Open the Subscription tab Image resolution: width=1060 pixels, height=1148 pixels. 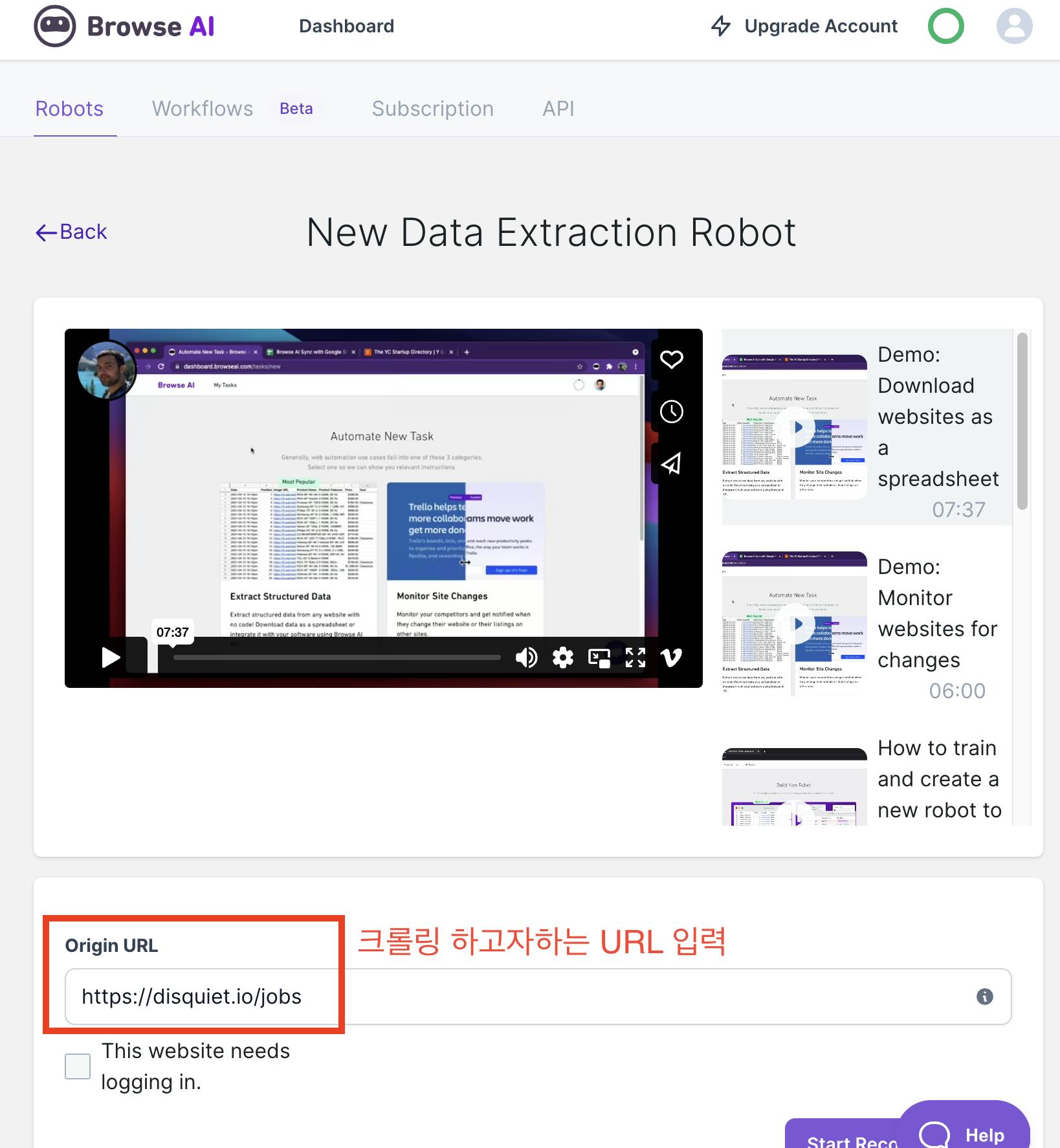433,109
